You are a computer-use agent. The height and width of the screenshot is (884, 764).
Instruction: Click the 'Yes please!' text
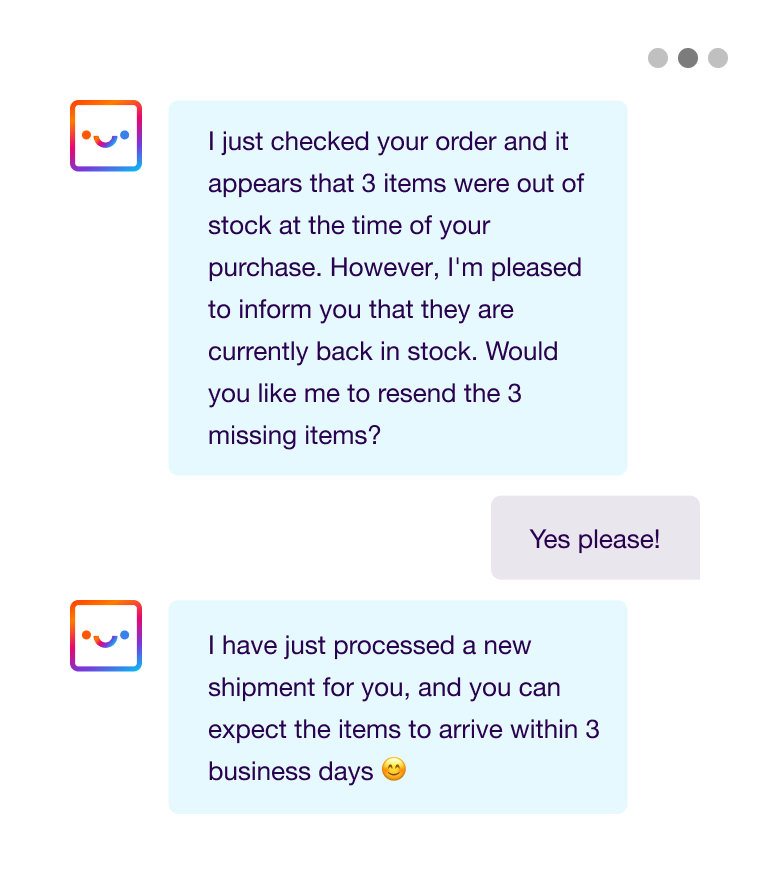[x=595, y=539]
